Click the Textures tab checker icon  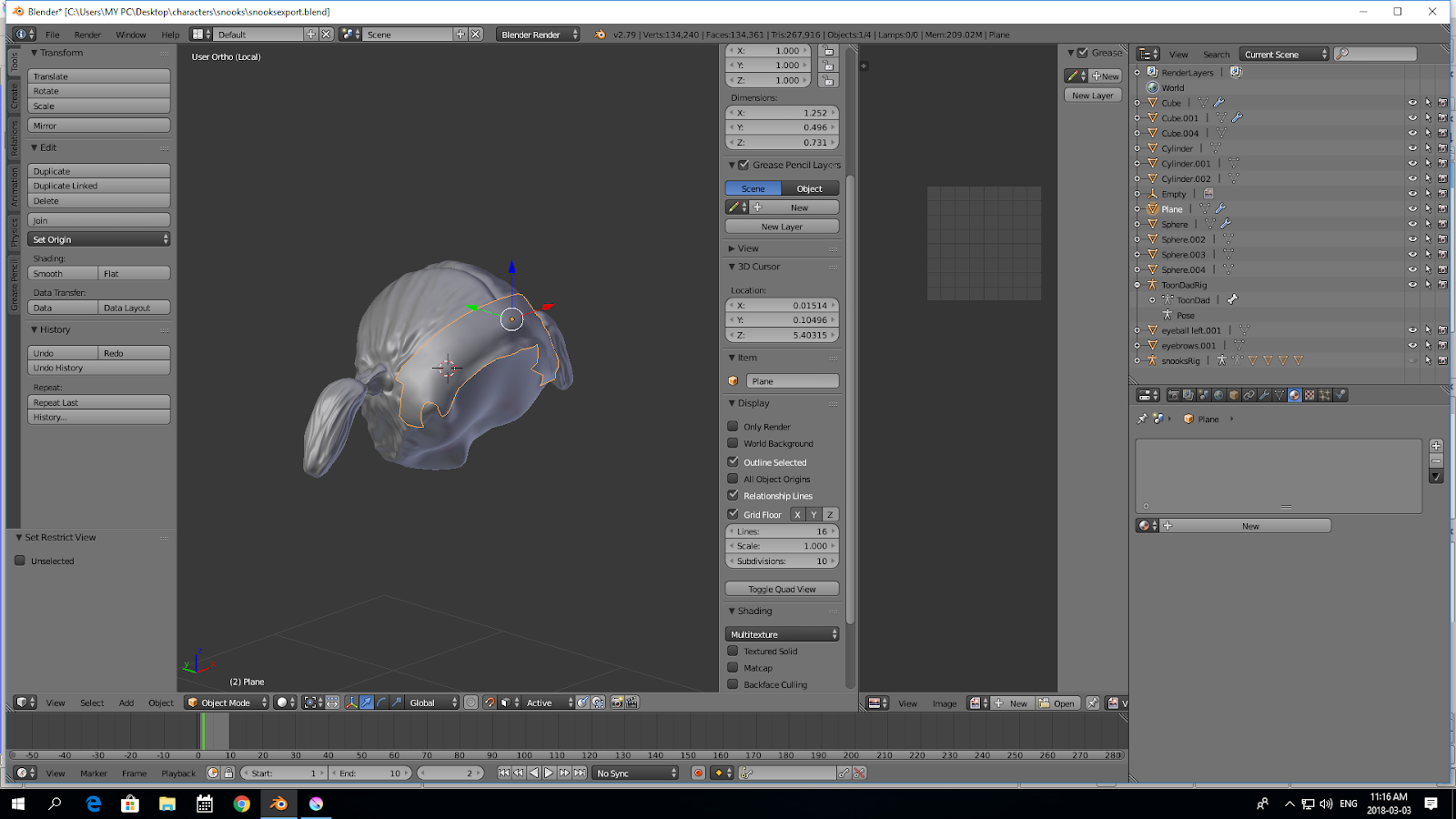point(1309,395)
